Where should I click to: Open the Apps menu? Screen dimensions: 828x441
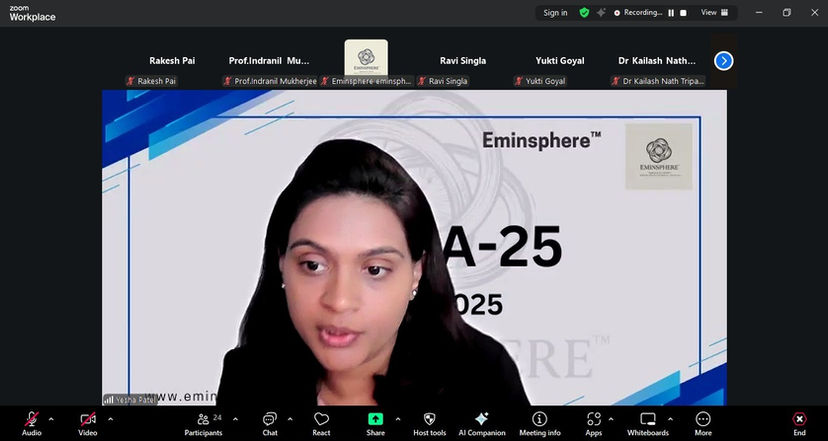(x=594, y=424)
